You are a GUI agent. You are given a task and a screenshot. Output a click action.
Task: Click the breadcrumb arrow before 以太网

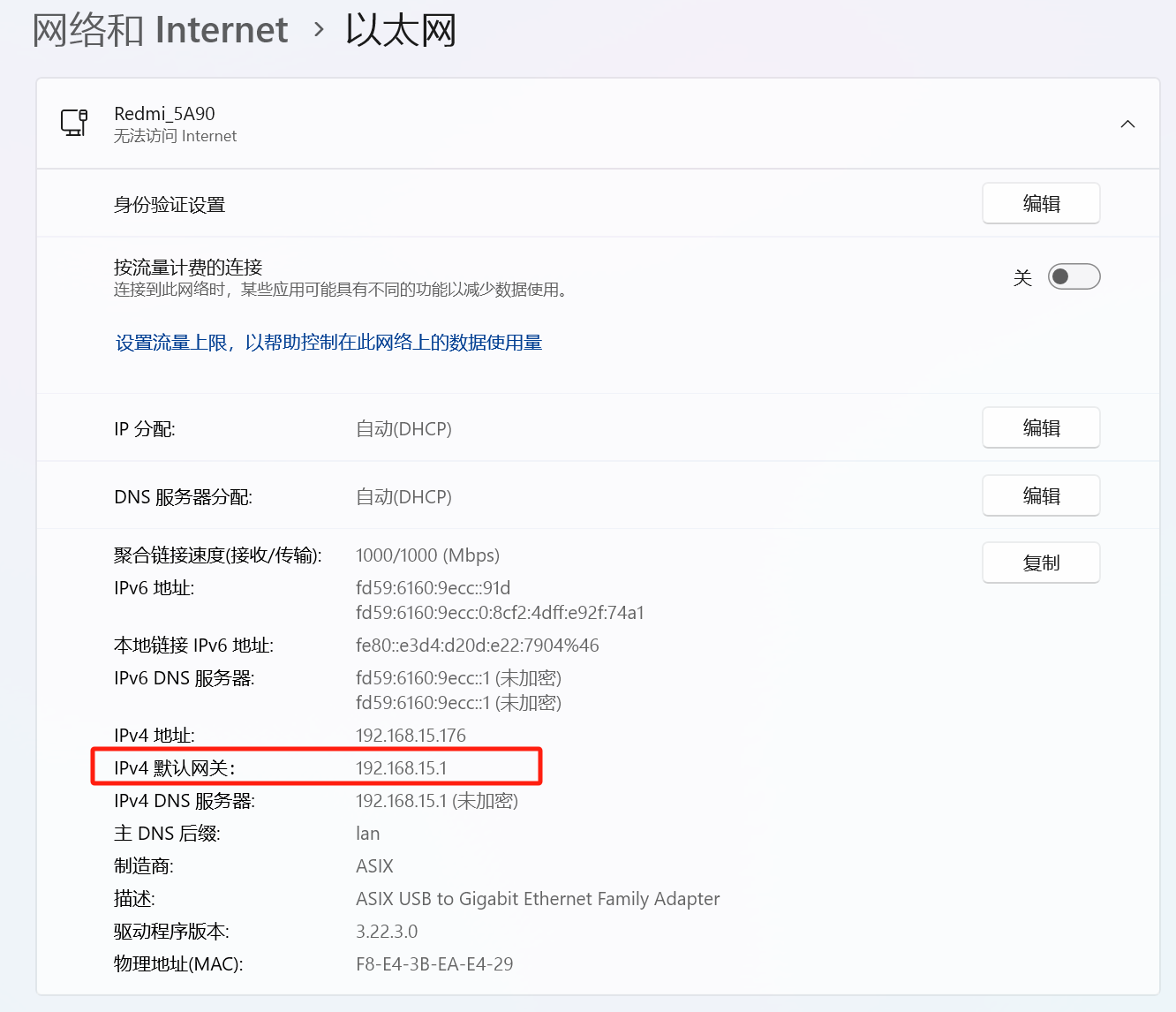point(319,30)
